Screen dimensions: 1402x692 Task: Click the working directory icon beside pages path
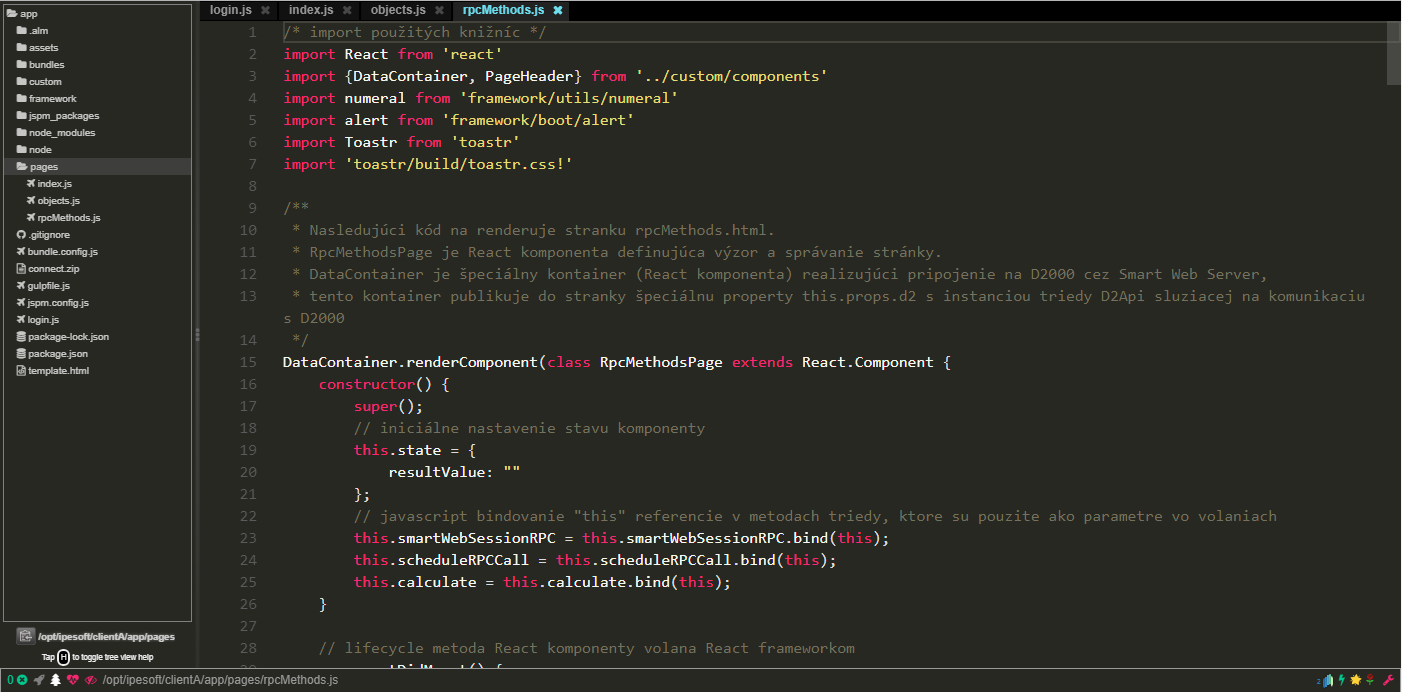point(25,636)
